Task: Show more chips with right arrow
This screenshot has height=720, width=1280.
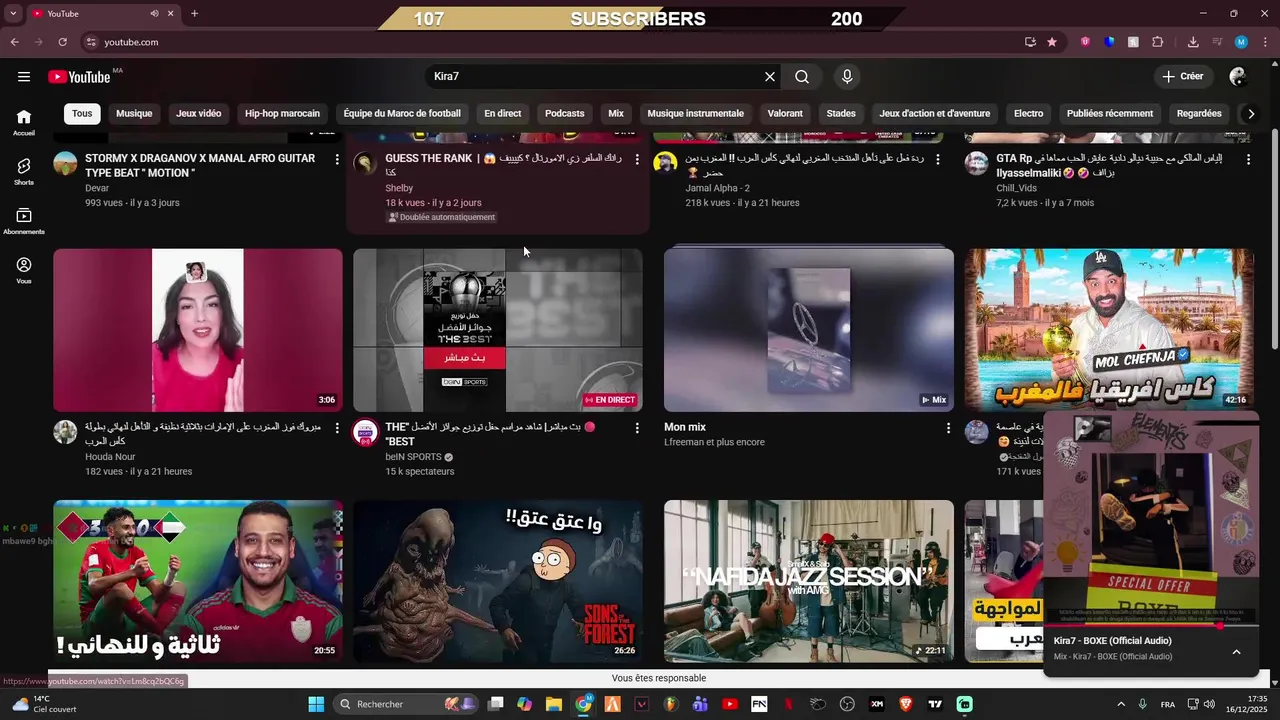Action: [1250, 113]
